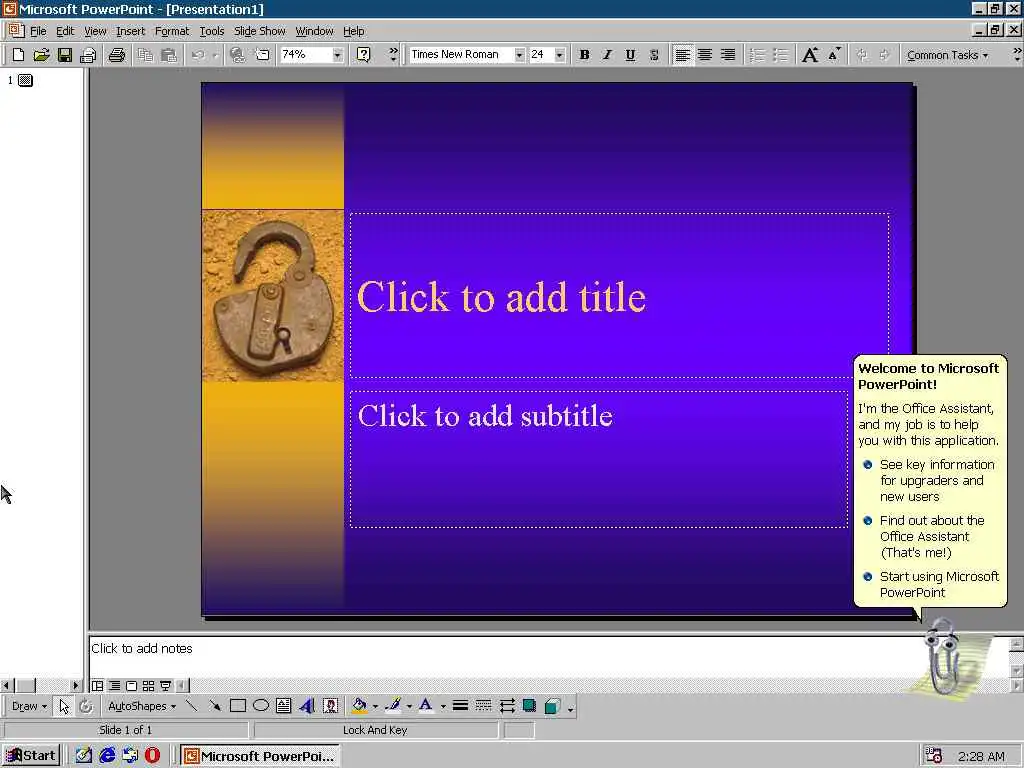Start Slide Show view button
This screenshot has width=1024, height=768.
[x=165, y=686]
